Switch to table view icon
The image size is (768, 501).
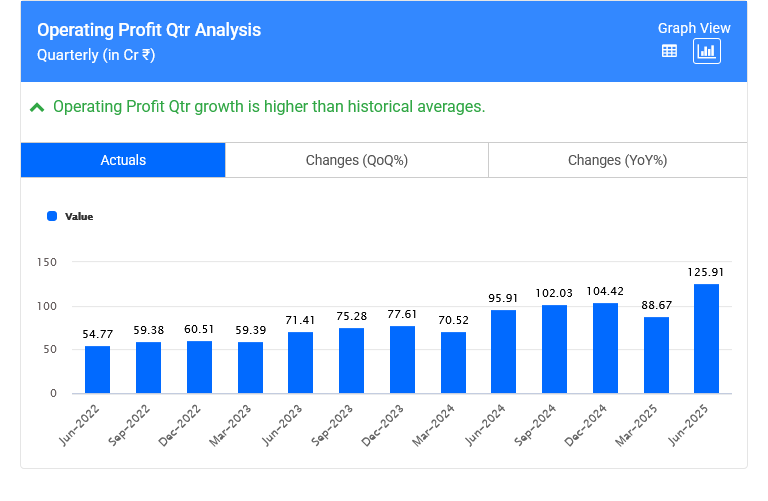pyautogui.click(x=670, y=51)
